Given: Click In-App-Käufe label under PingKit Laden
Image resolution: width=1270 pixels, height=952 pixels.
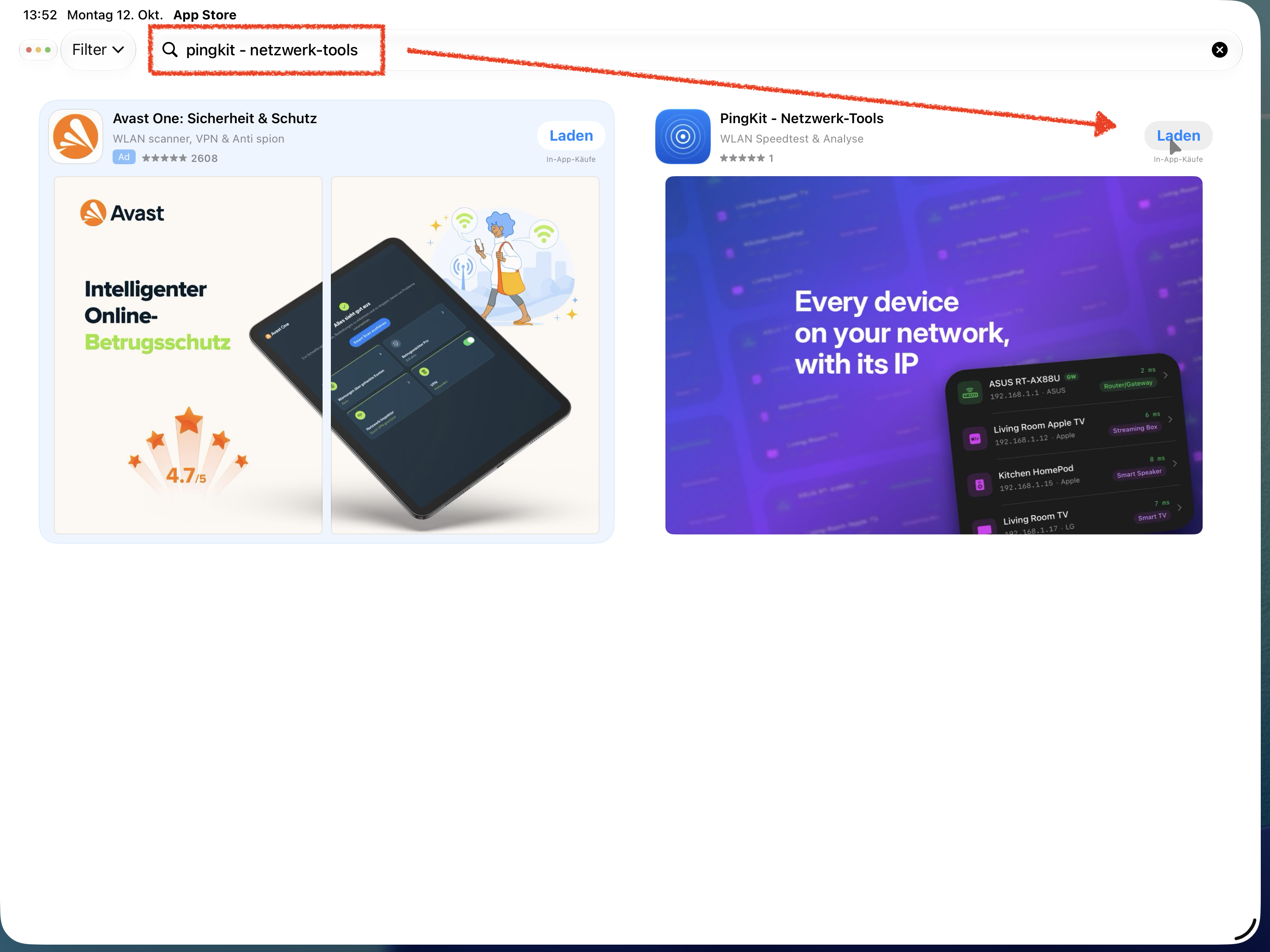Looking at the screenshot, I should pyautogui.click(x=1178, y=160).
